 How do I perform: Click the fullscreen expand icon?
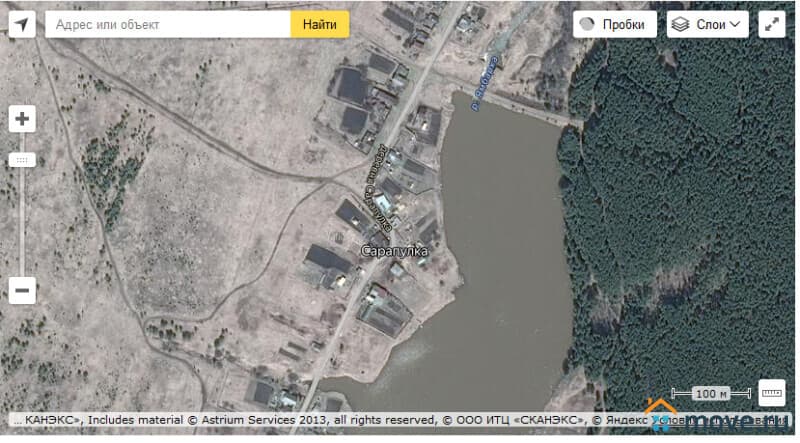772,24
